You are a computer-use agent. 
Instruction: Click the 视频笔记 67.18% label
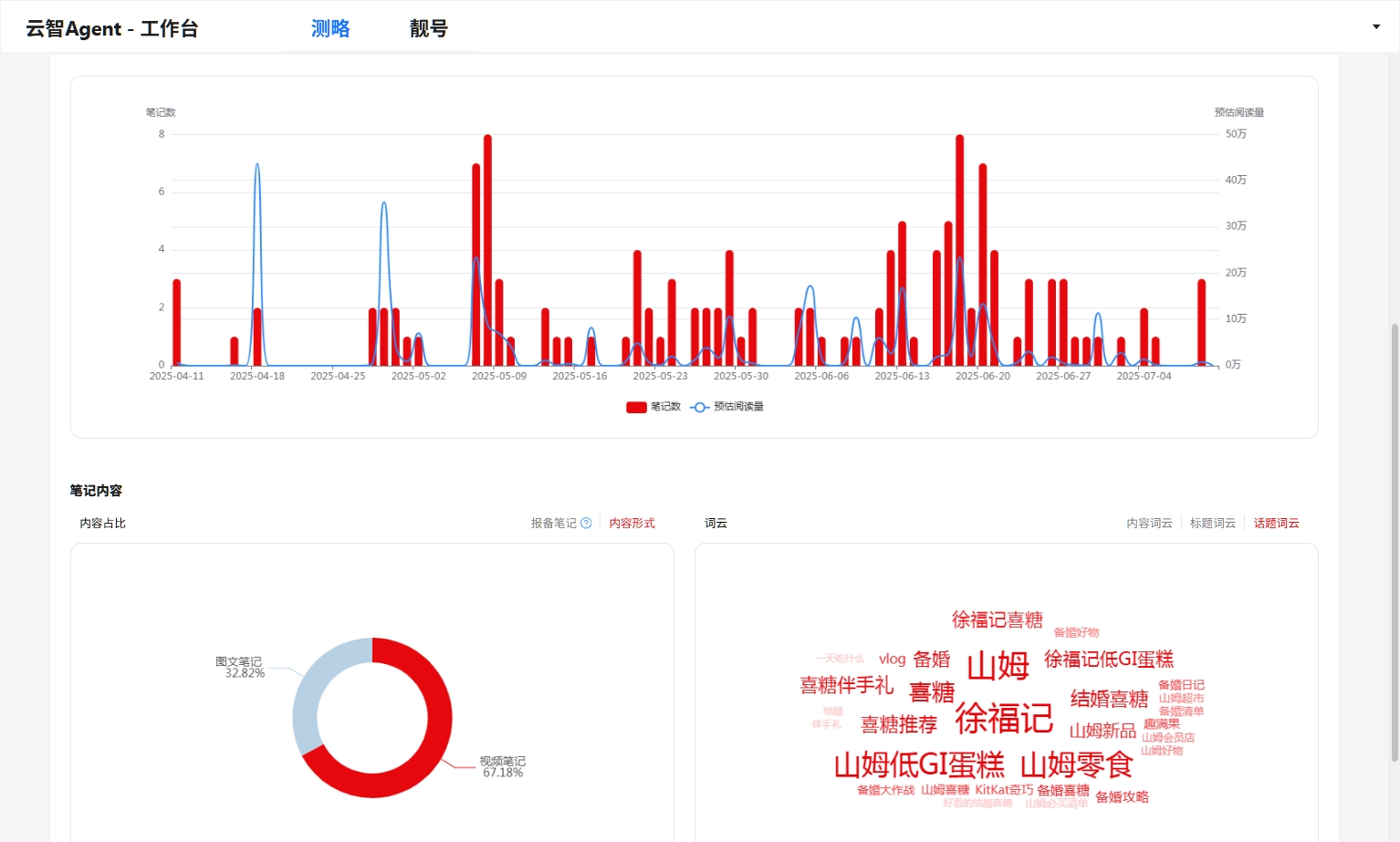pyautogui.click(x=503, y=766)
